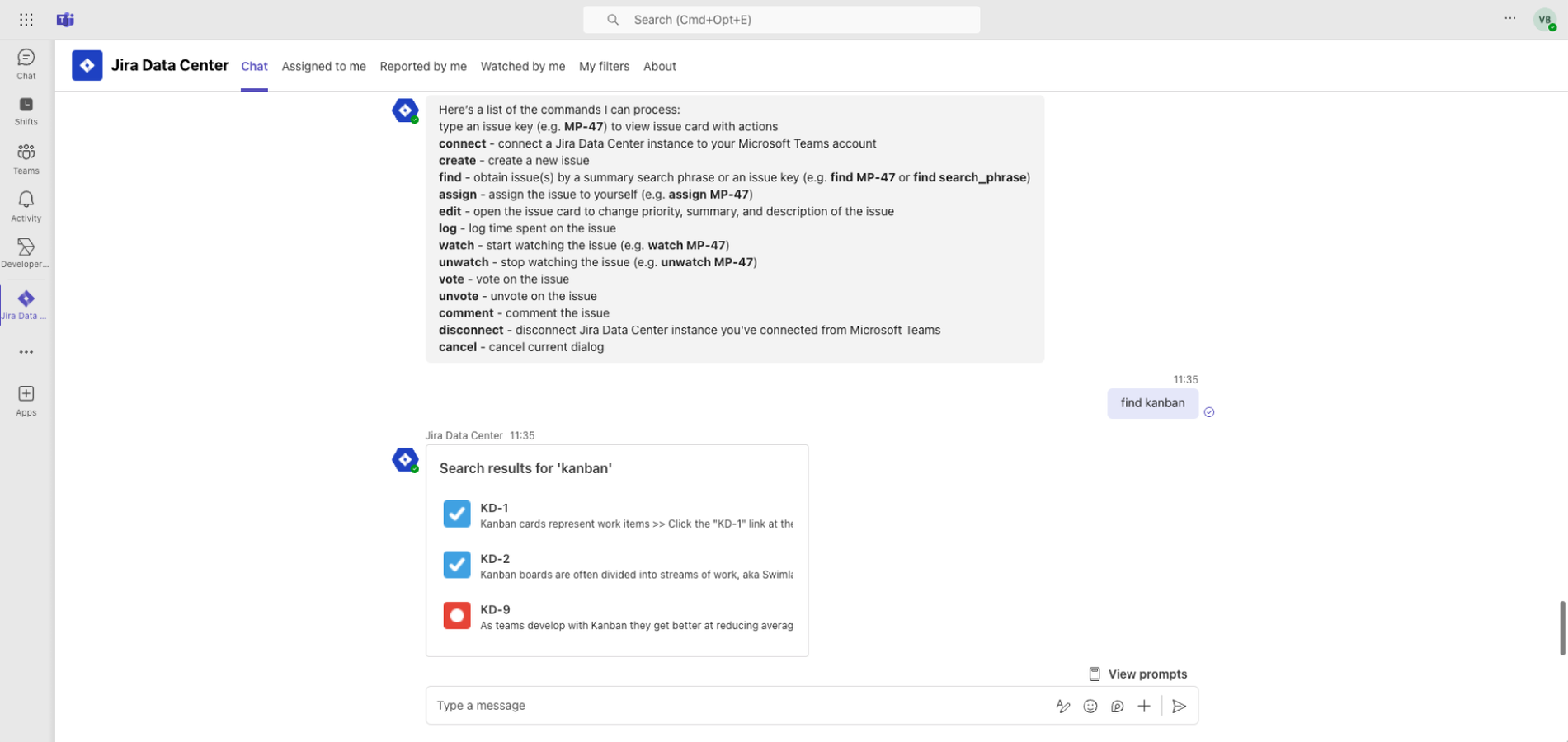Send the message with the arrow icon

point(1180,706)
